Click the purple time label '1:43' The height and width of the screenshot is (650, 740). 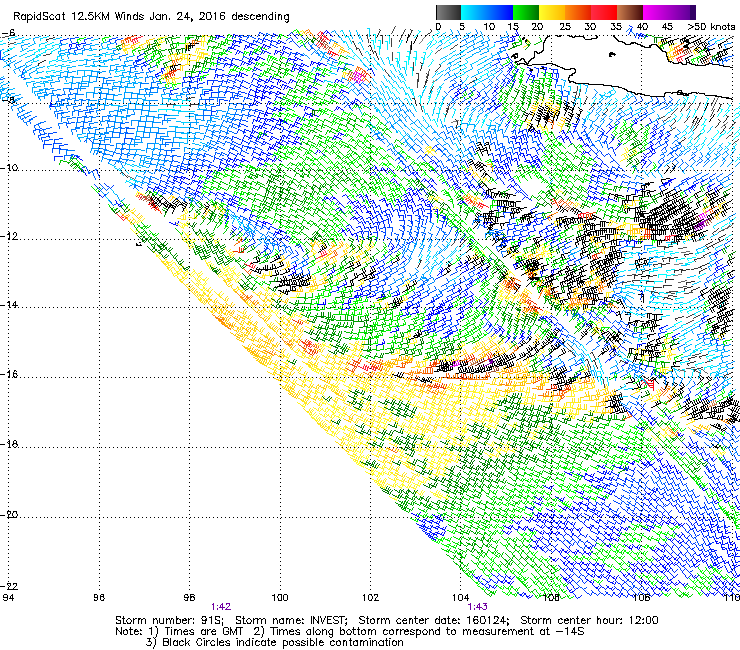pos(477,607)
